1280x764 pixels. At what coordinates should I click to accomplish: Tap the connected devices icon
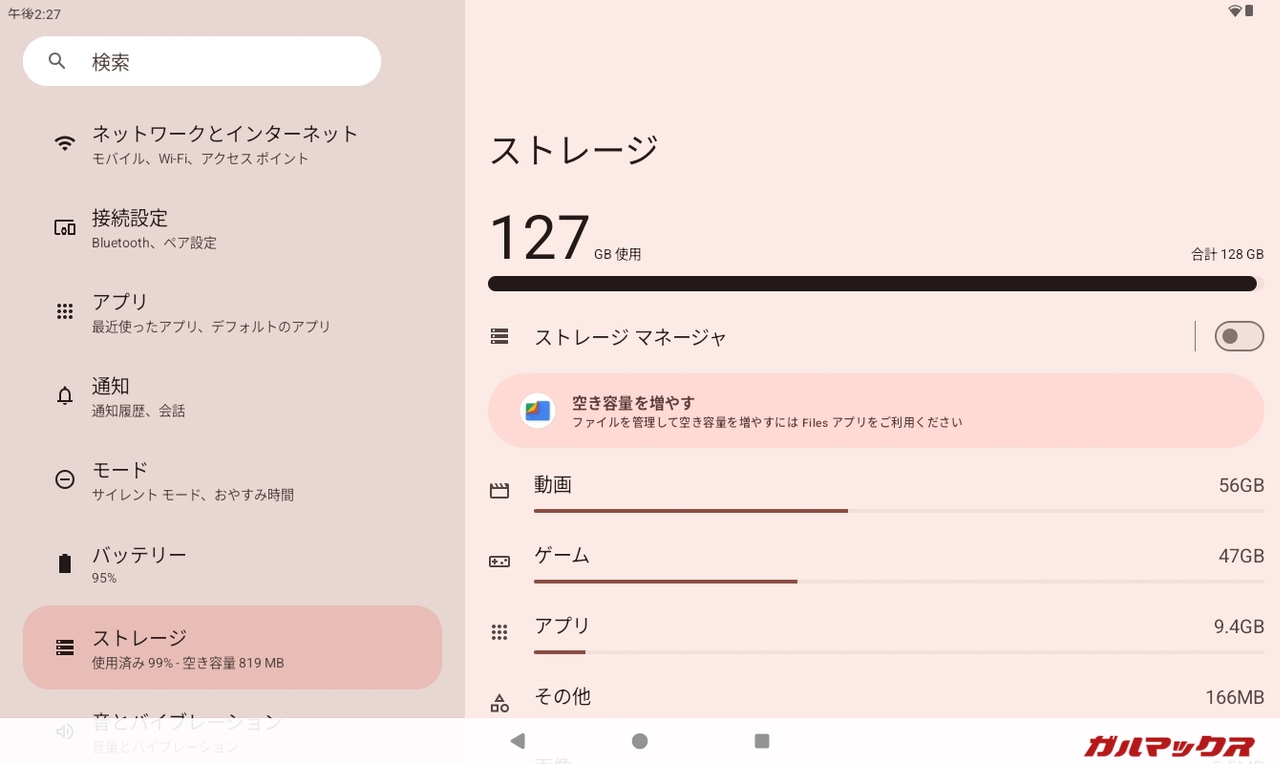tap(65, 228)
